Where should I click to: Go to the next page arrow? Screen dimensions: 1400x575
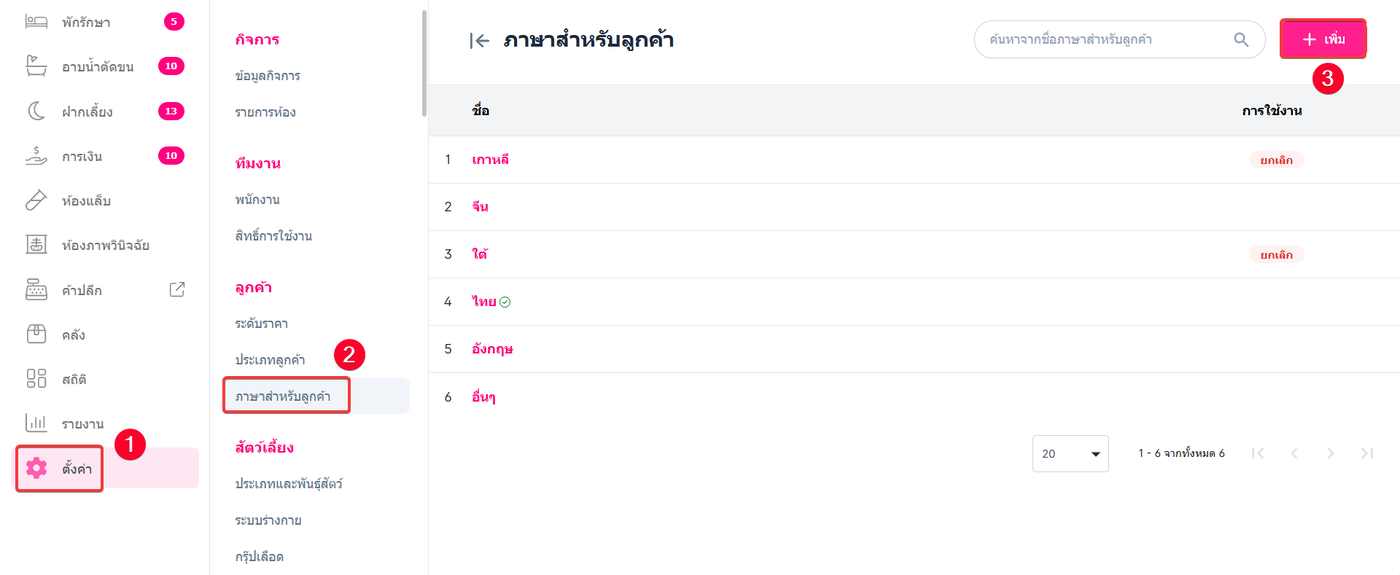(1330, 453)
